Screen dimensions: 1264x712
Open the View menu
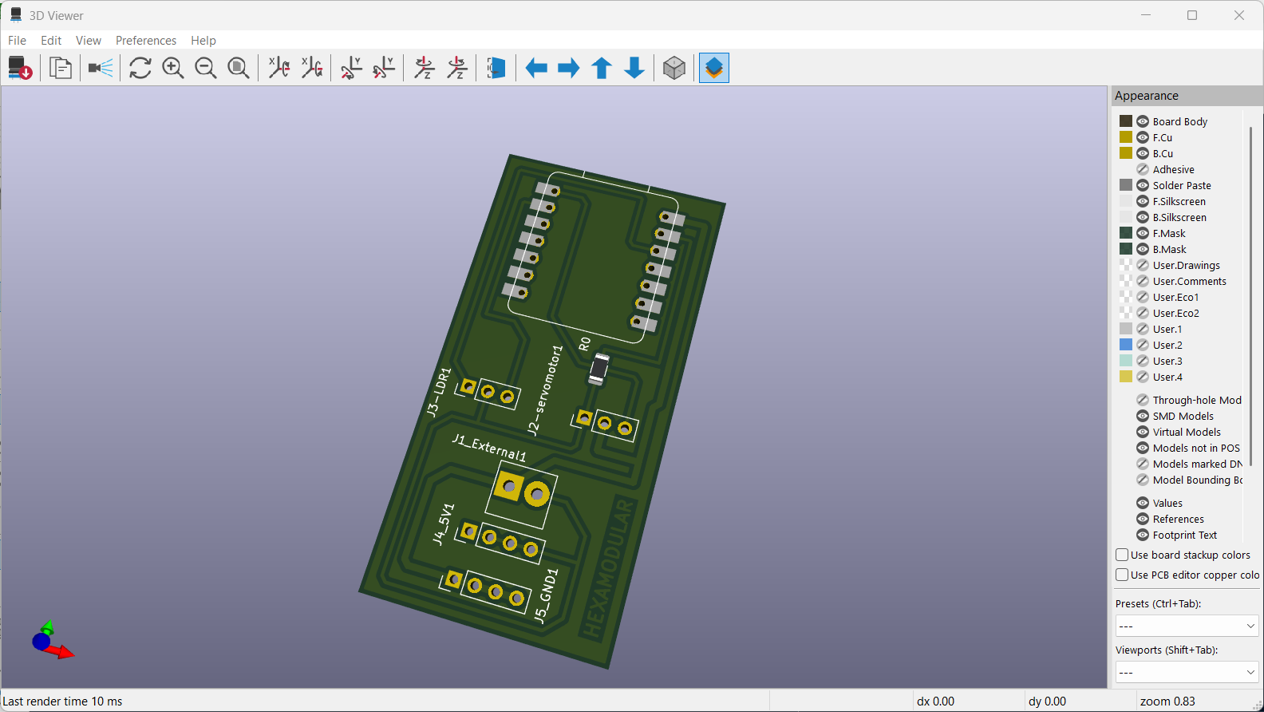tap(88, 40)
